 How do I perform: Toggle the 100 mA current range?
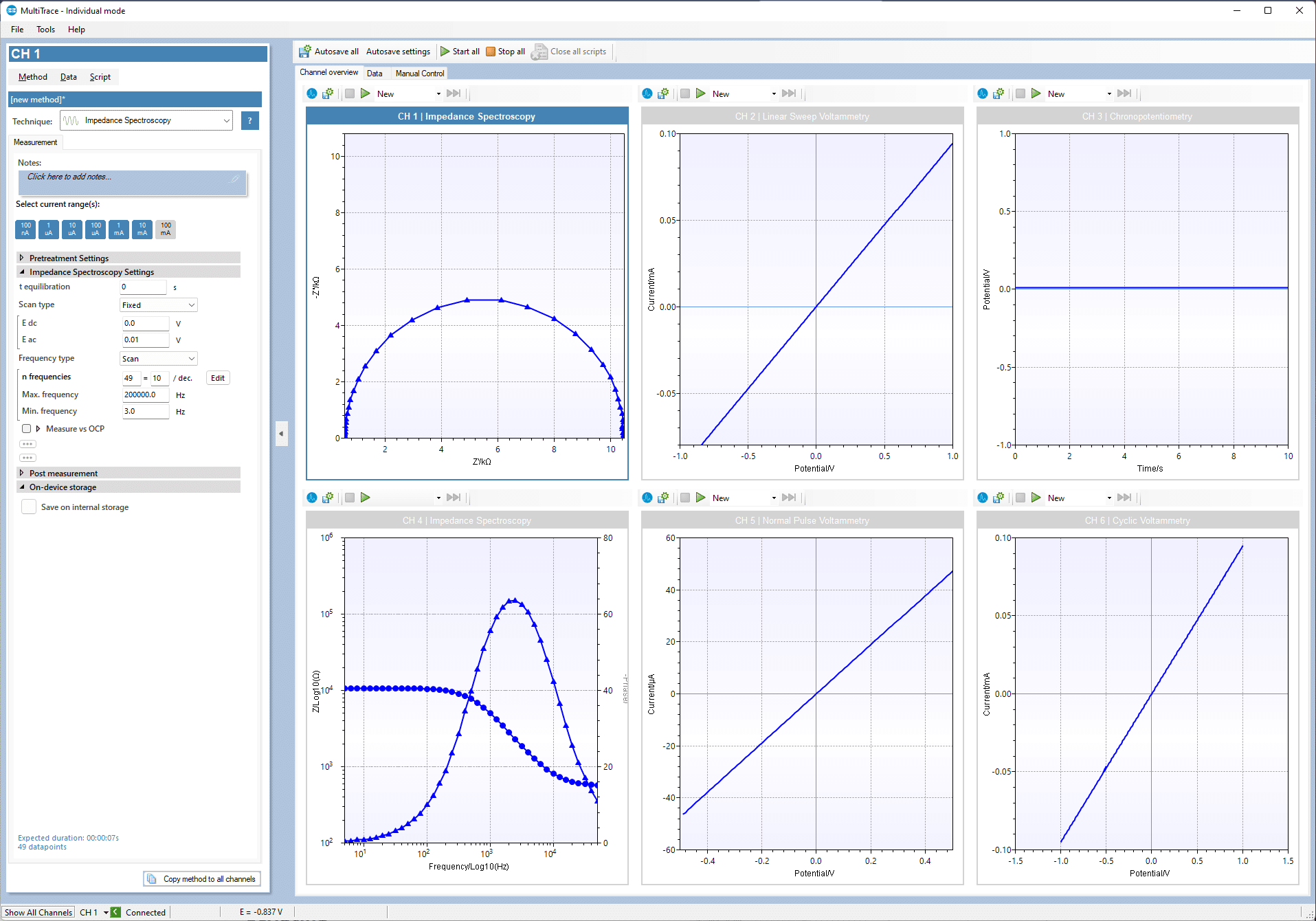166,230
